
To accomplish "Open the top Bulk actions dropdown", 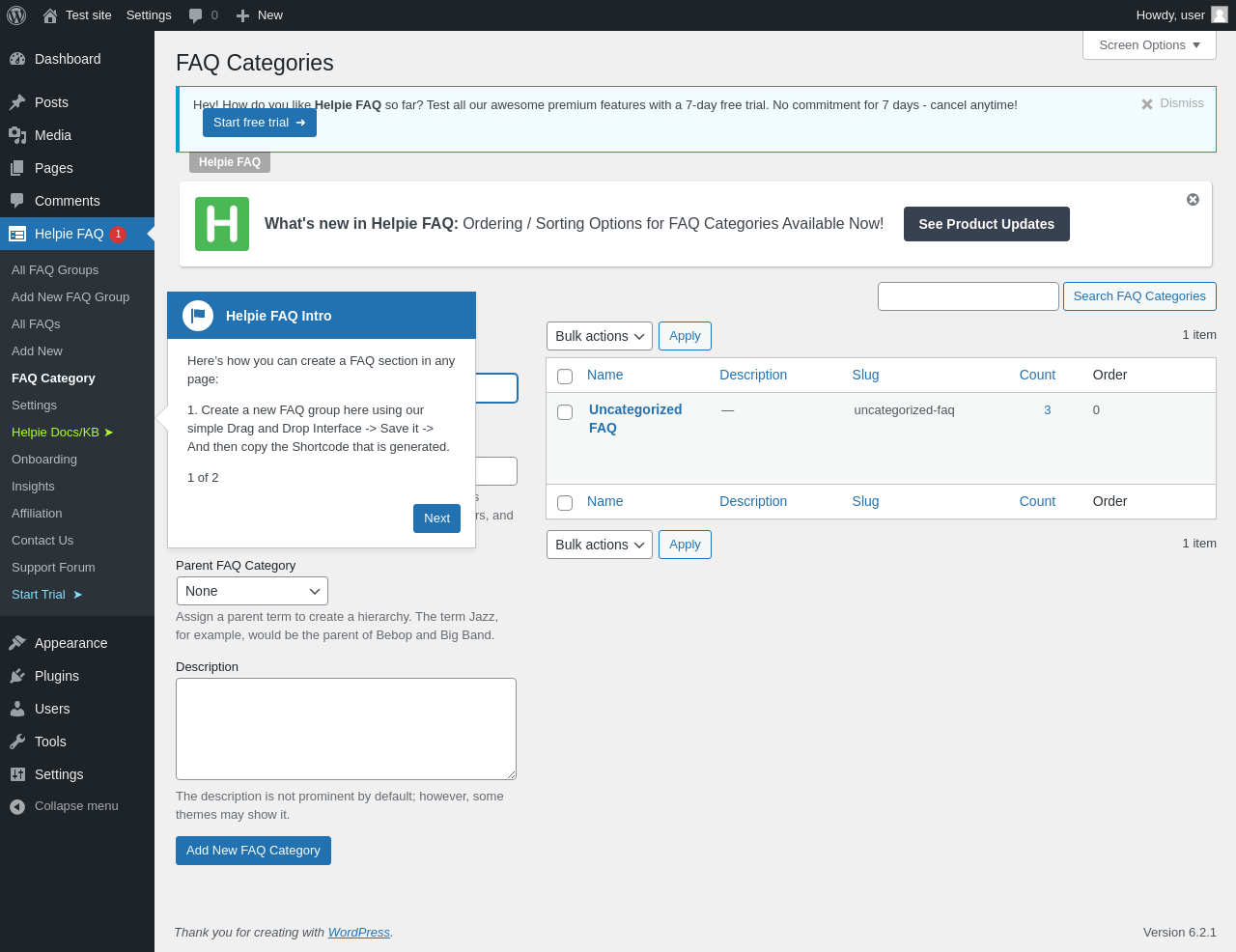I will click(600, 336).
